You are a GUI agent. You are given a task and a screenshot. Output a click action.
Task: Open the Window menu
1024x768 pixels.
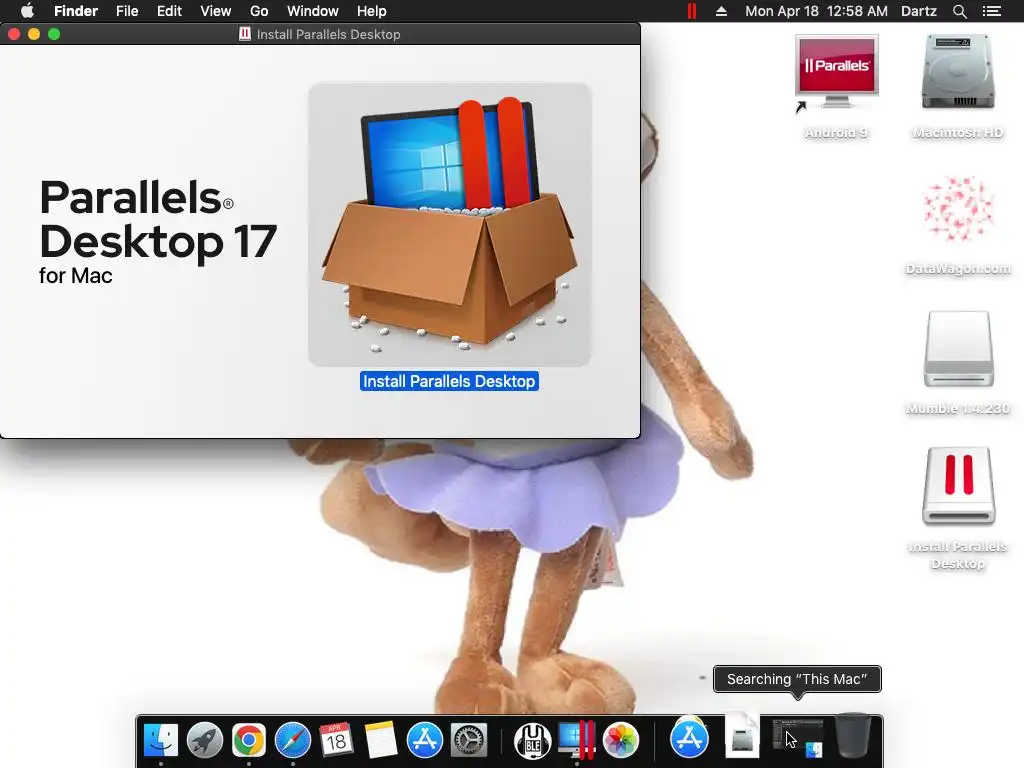[313, 11]
